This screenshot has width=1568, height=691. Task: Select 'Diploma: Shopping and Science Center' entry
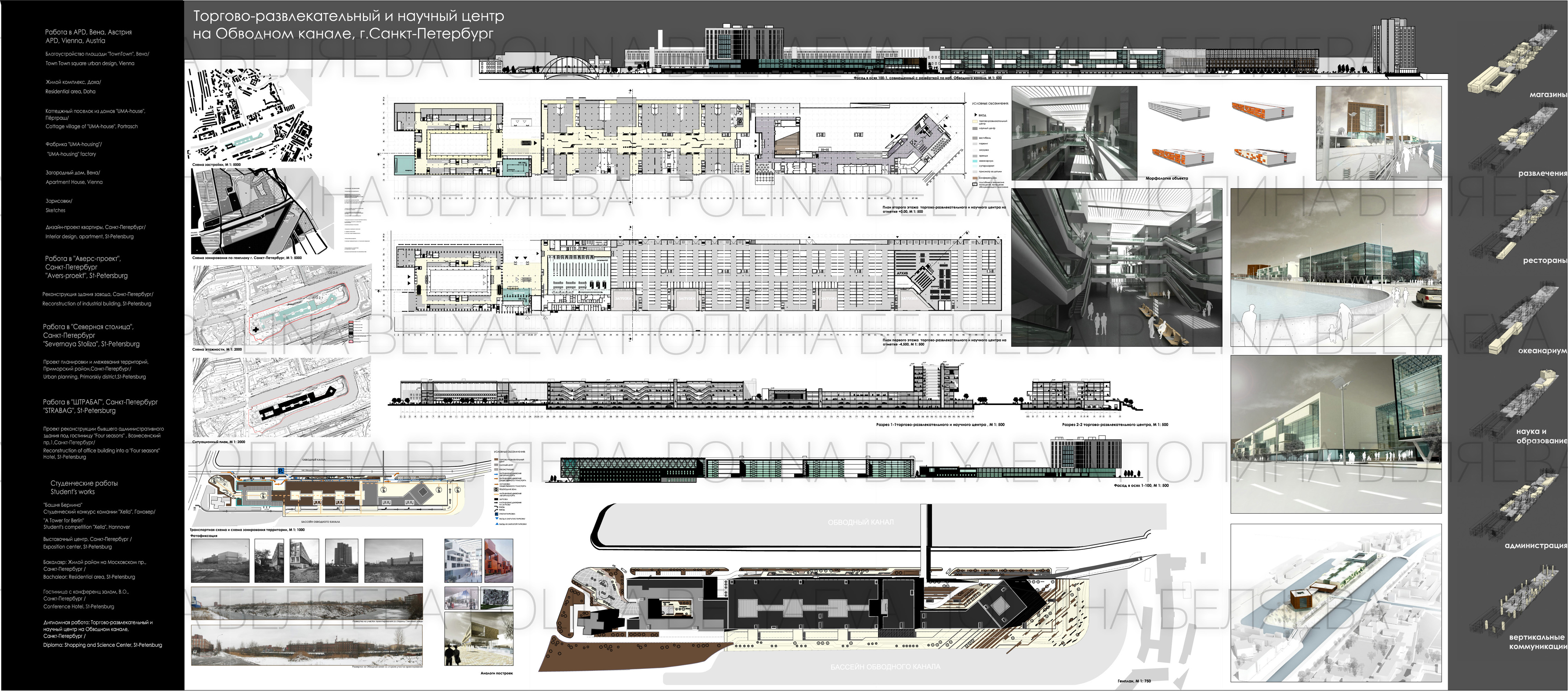[x=102, y=645]
